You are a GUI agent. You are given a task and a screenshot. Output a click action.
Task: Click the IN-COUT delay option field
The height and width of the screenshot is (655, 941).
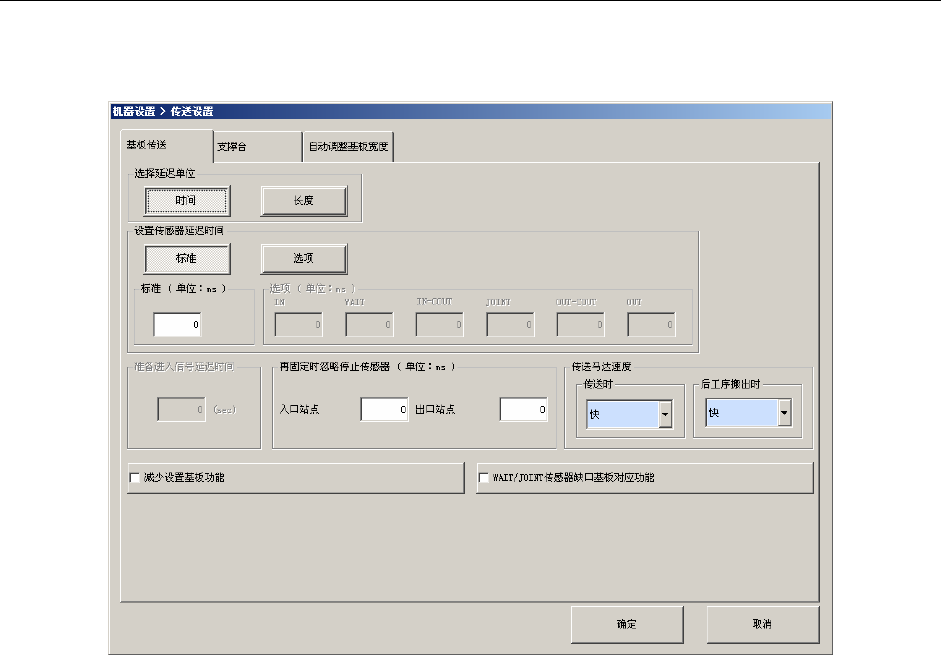click(x=439, y=324)
